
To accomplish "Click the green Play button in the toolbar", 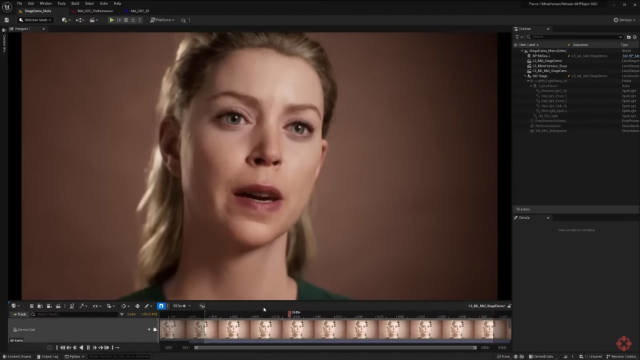I will [111, 20].
